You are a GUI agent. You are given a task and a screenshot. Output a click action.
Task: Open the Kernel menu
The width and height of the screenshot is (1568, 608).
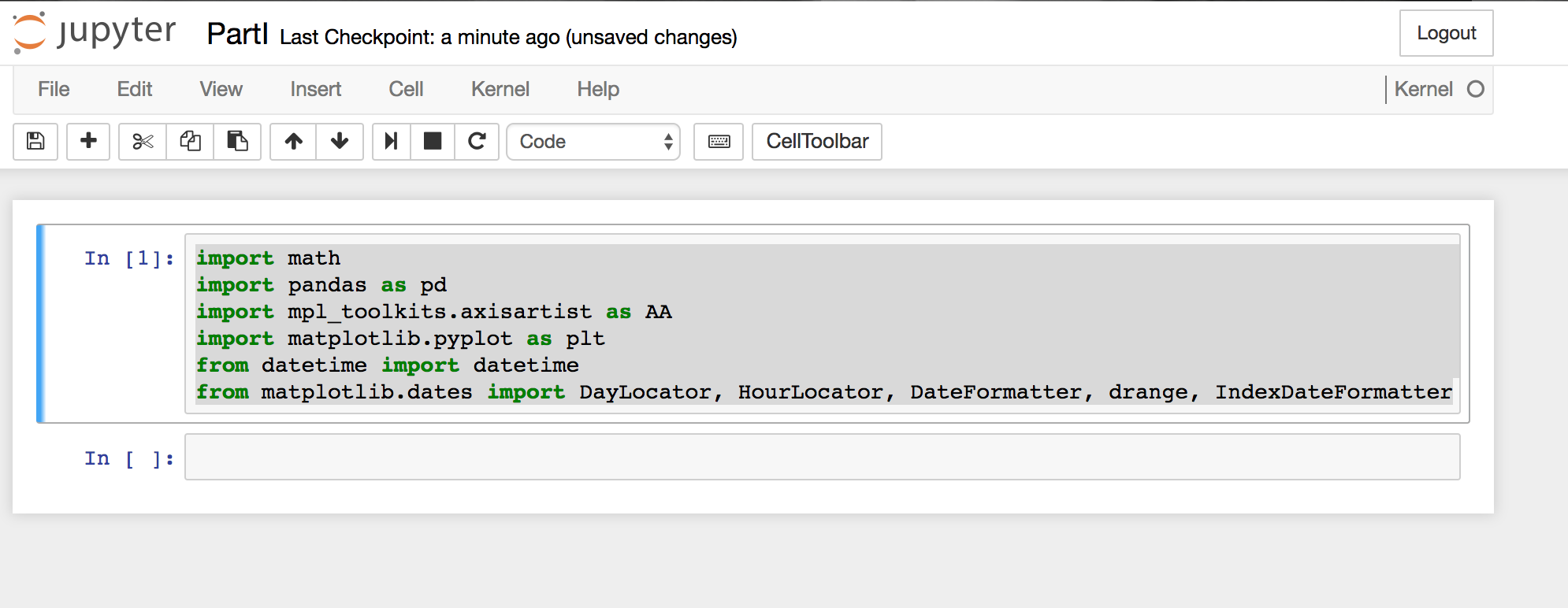500,89
